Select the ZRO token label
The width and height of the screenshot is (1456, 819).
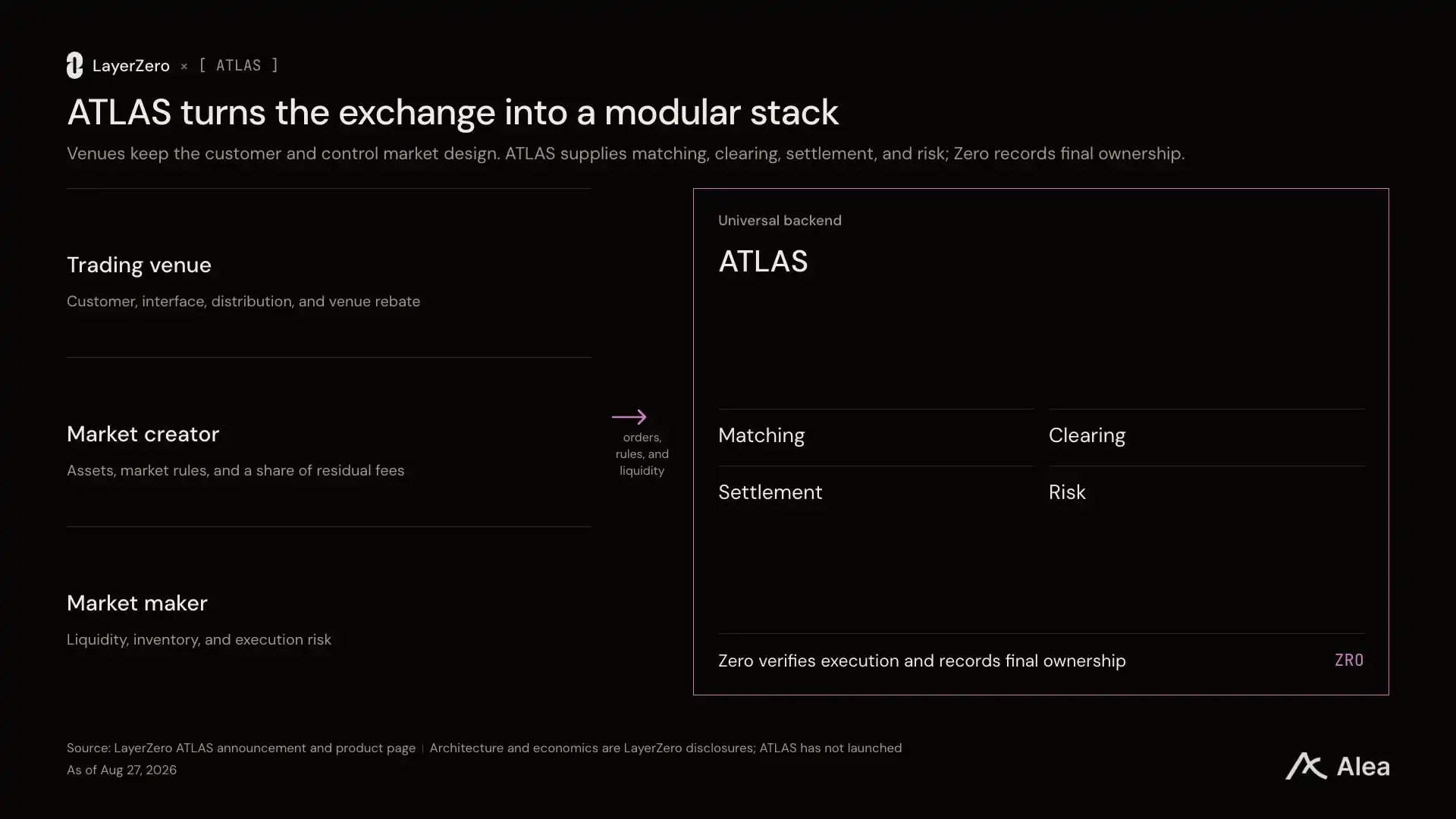pyautogui.click(x=1349, y=660)
